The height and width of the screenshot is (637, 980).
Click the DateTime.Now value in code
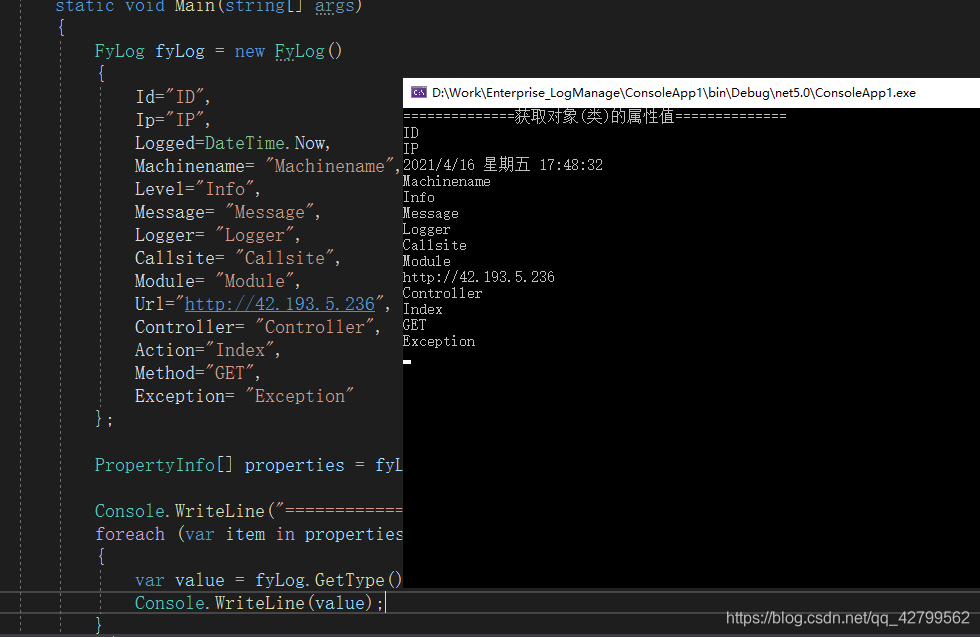[x=265, y=143]
